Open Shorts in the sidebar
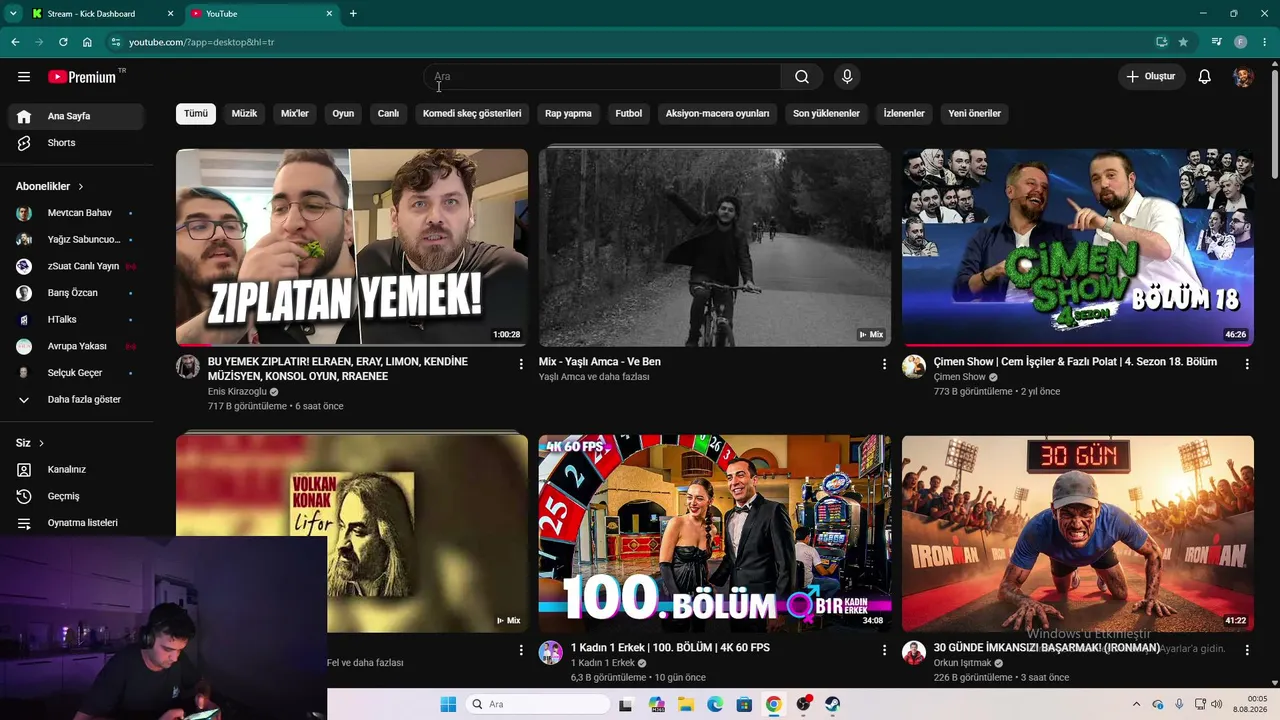 click(x=76, y=143)
